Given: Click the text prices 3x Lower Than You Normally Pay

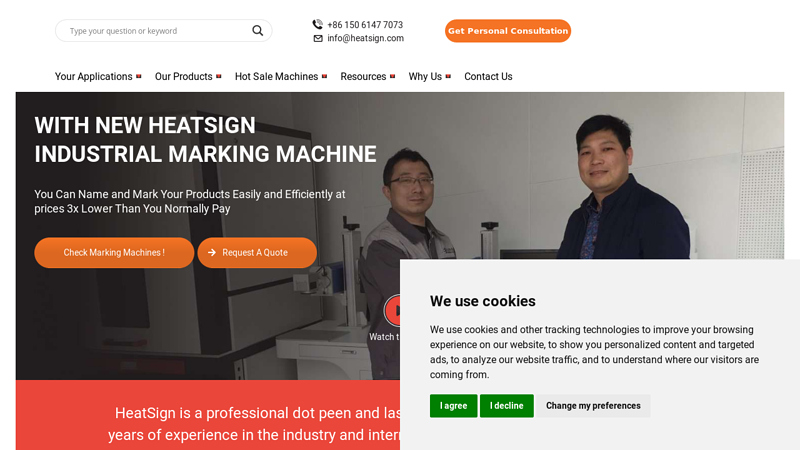Looking at the screenshot, I should click(x=132, y=209).
